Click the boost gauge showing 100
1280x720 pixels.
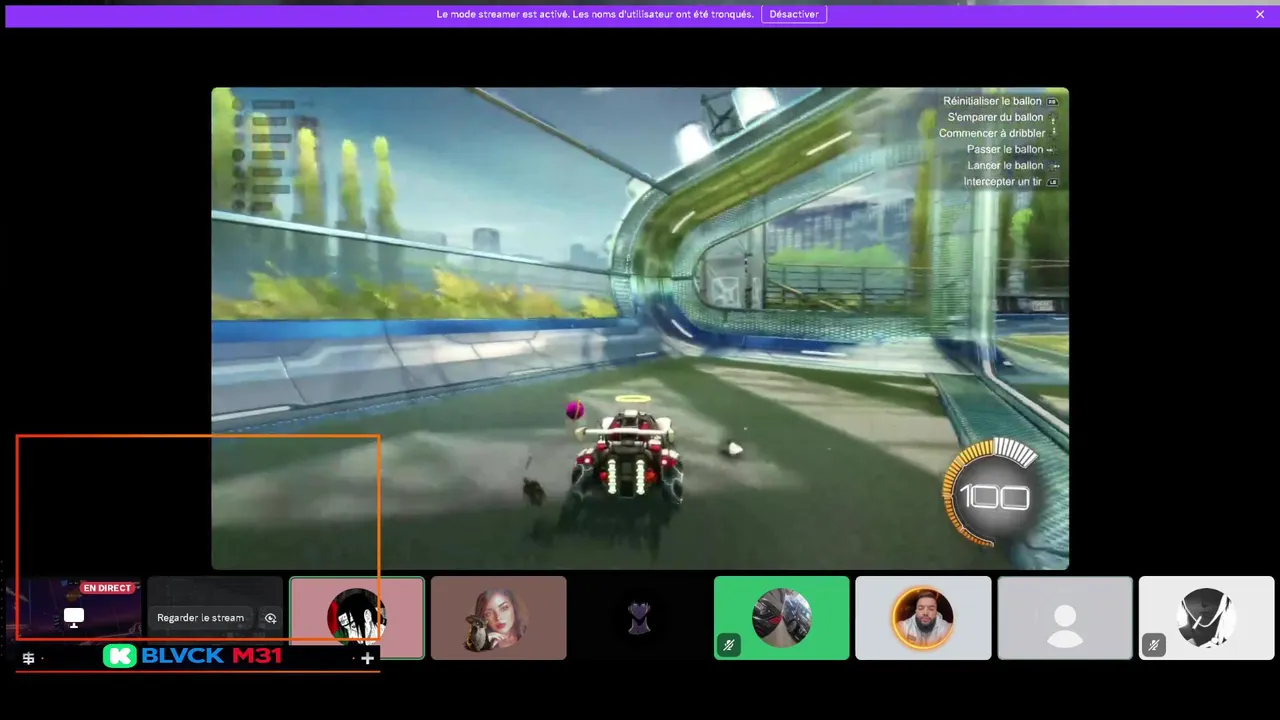[992, 495]
